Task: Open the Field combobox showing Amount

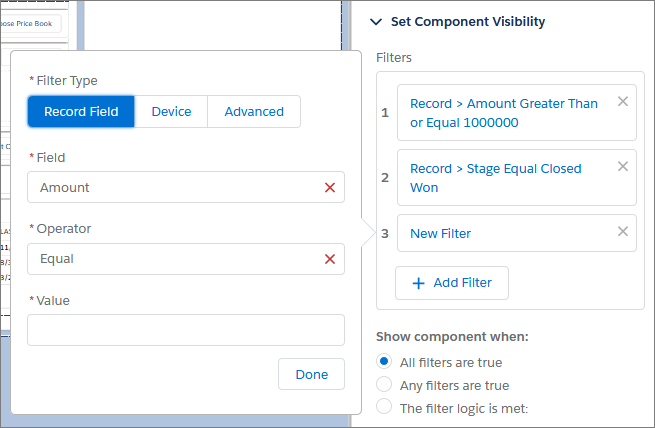Action: coord(175,187)
